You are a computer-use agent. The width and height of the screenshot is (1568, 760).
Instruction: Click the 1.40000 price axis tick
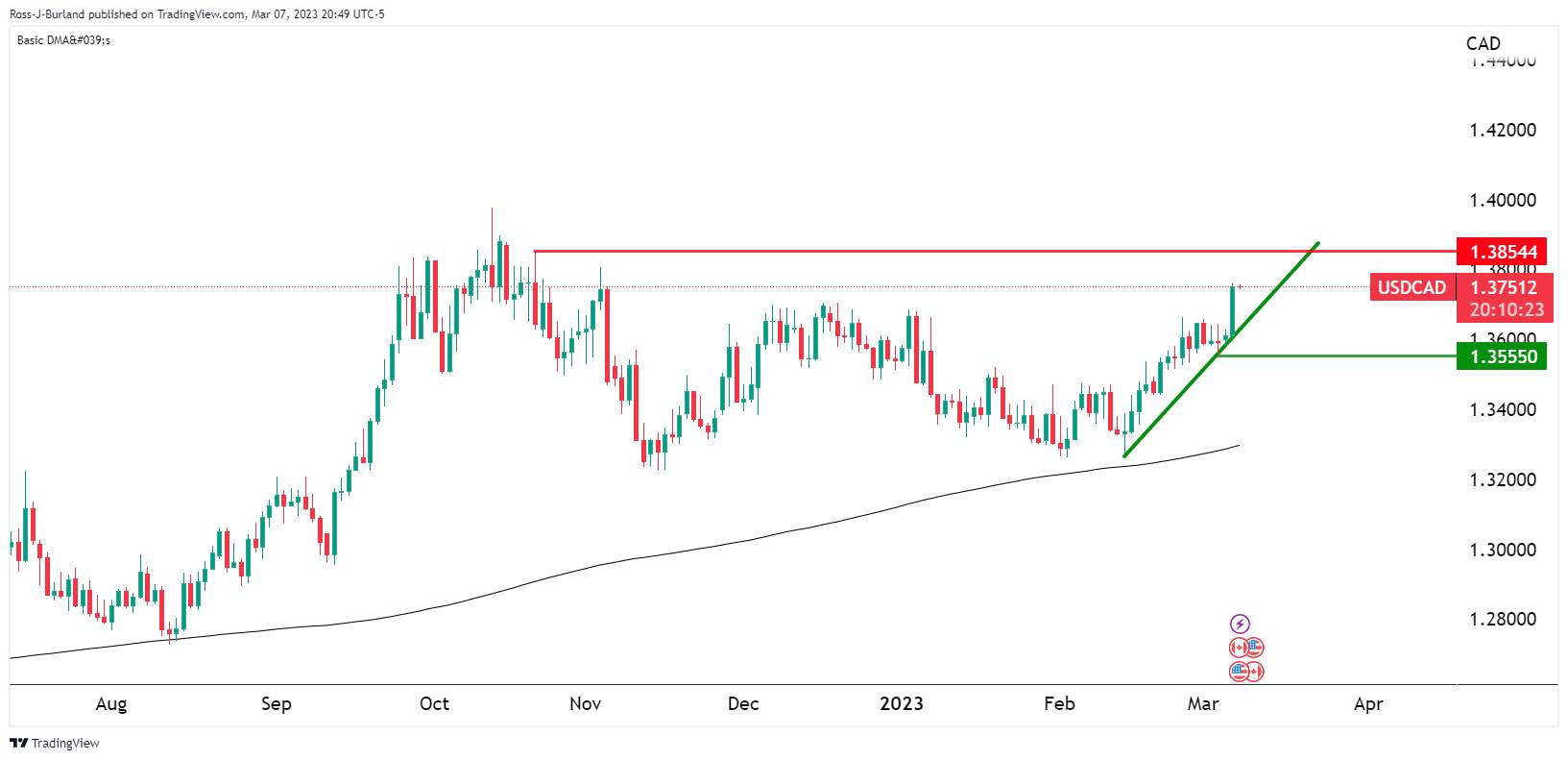(x=1502, y=200)
